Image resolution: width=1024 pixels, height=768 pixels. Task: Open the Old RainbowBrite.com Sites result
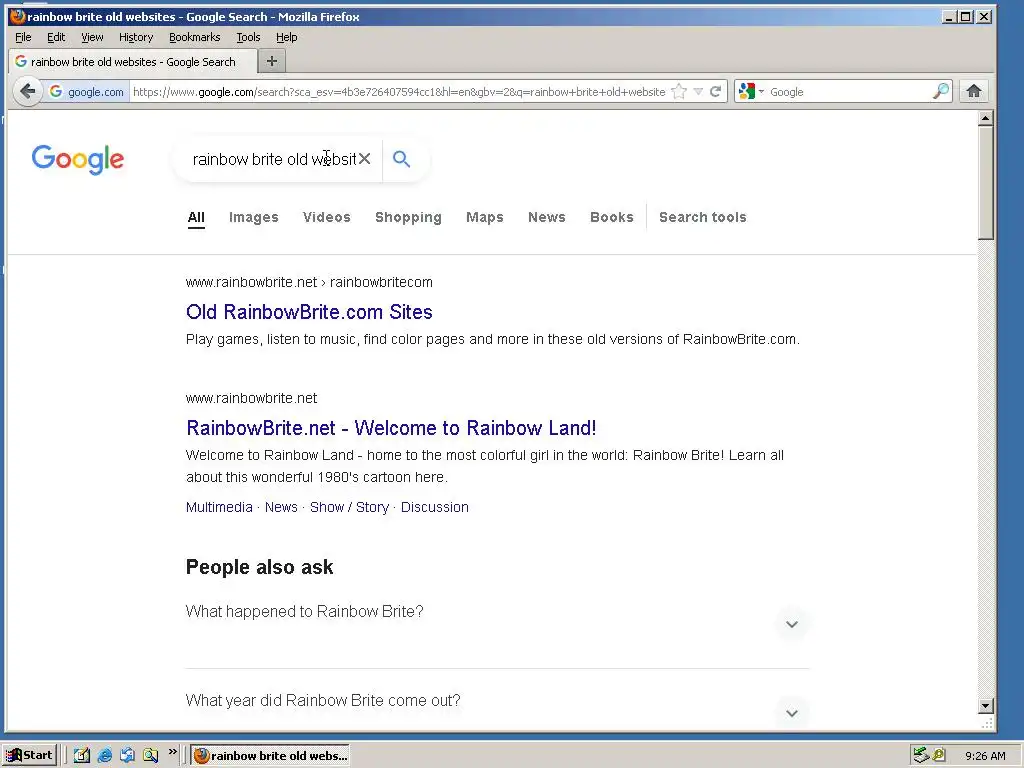pos(309,312)
